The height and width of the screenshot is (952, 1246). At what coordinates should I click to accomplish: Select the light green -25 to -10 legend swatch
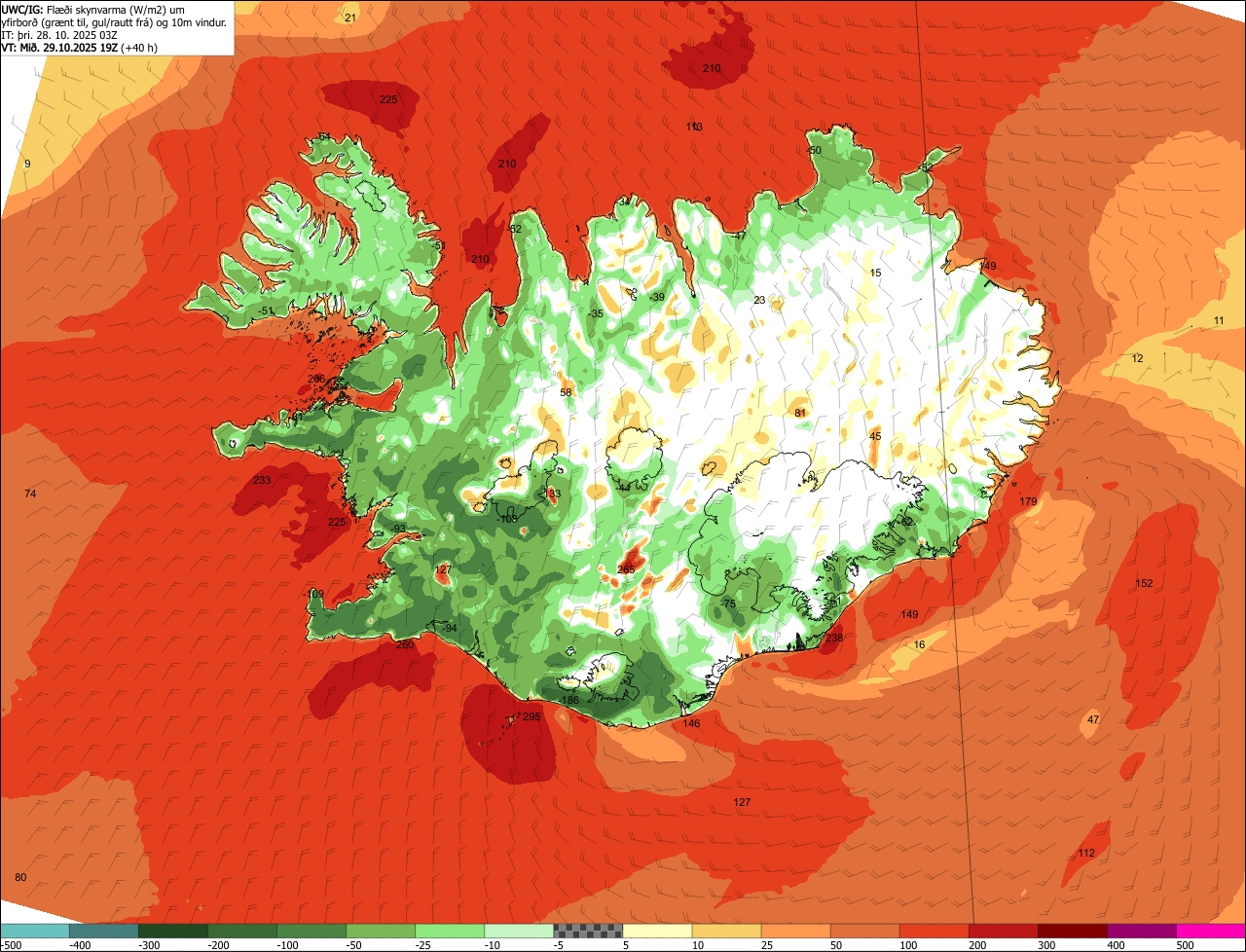pos(450,931)
